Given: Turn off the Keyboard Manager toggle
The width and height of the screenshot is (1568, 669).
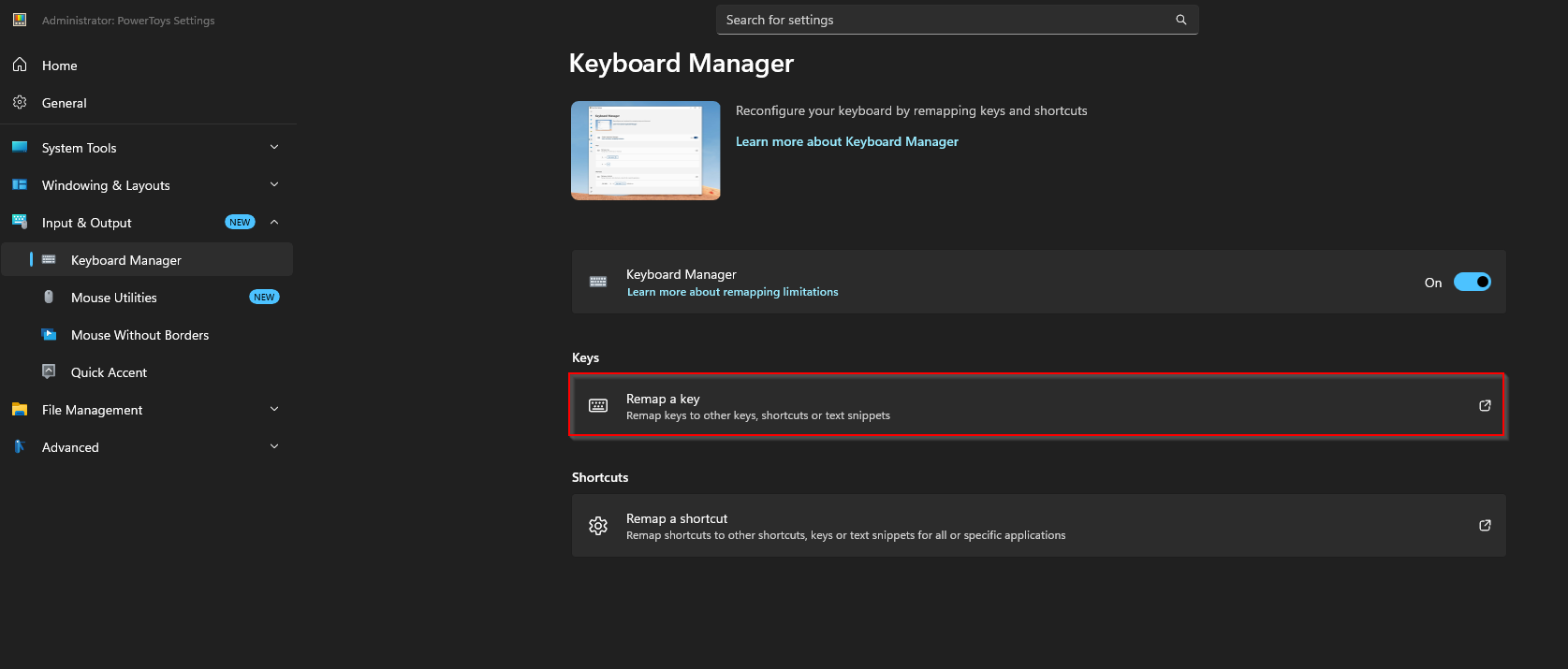Looking at the screenshot, I should (x=1472, y=283).
